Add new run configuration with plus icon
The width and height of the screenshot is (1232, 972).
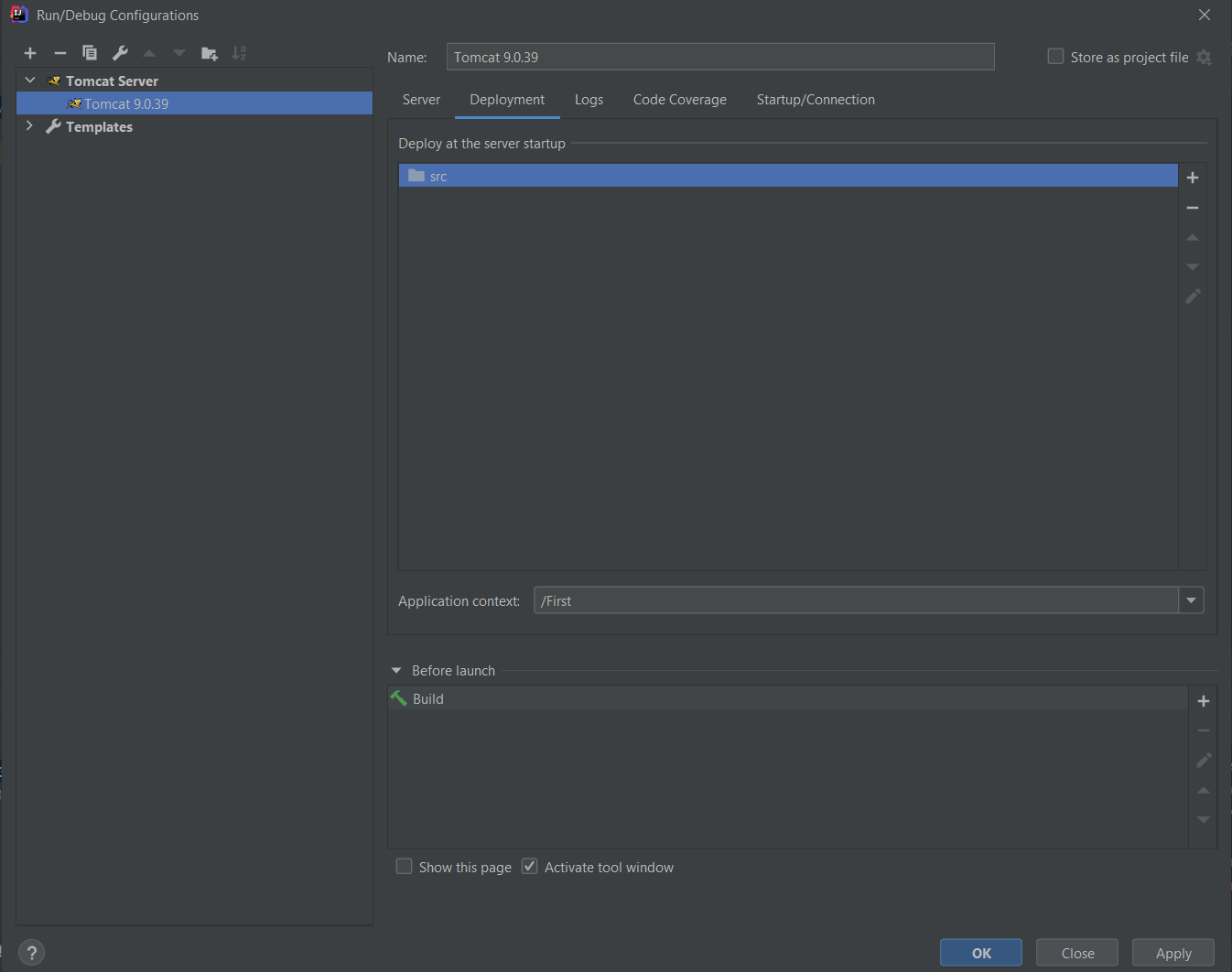pos(30,53)
